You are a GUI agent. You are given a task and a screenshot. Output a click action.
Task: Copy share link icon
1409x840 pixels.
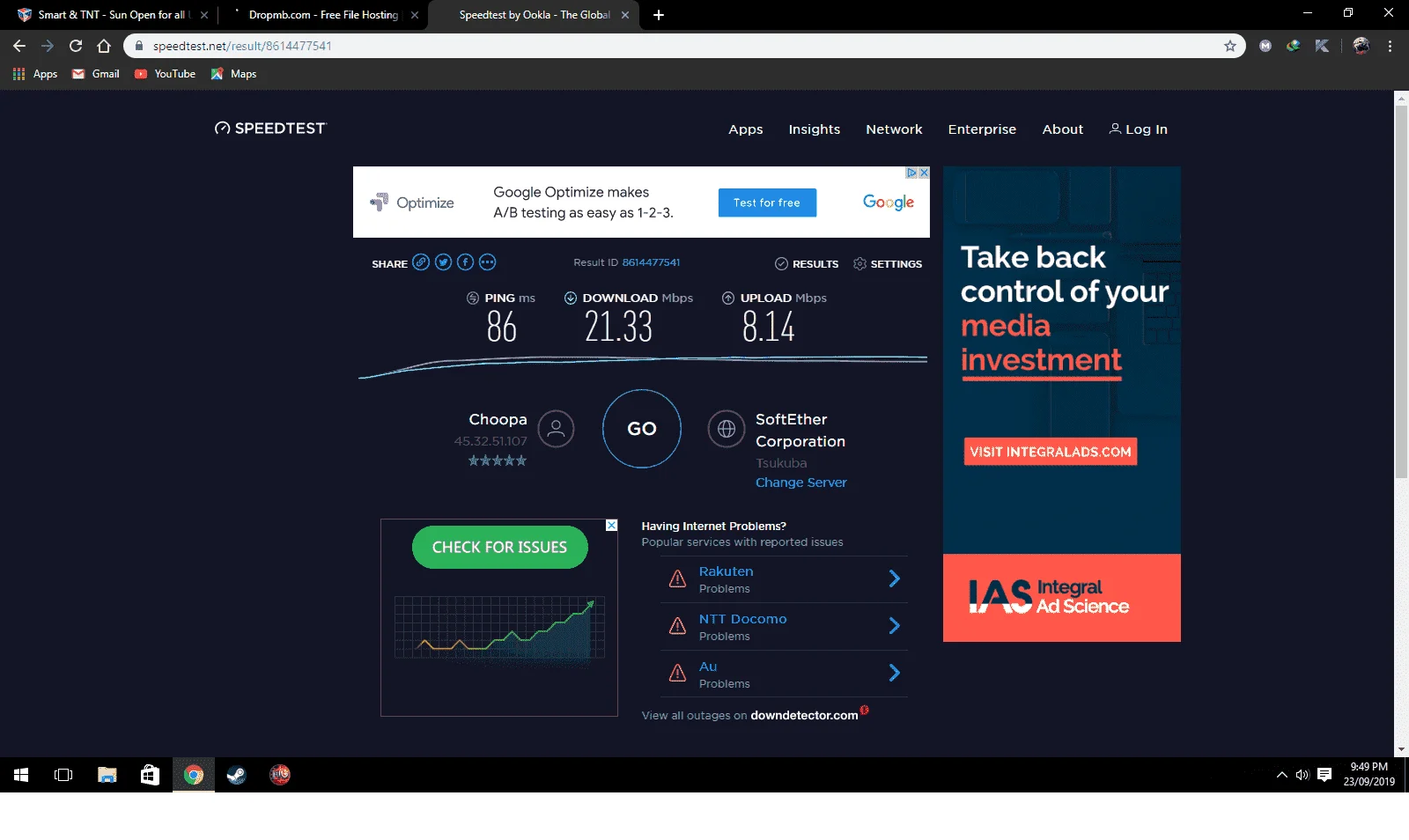[x=421, y=262]
